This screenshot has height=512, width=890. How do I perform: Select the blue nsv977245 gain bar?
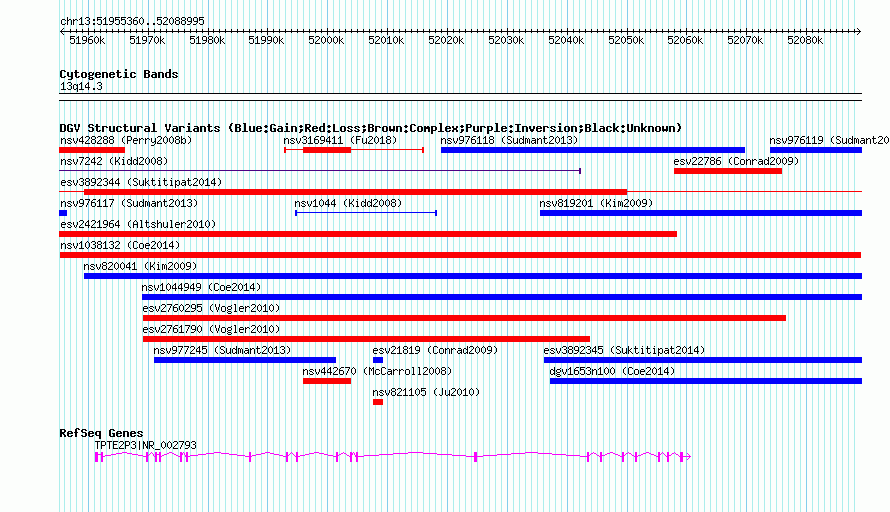click(245, 360)
